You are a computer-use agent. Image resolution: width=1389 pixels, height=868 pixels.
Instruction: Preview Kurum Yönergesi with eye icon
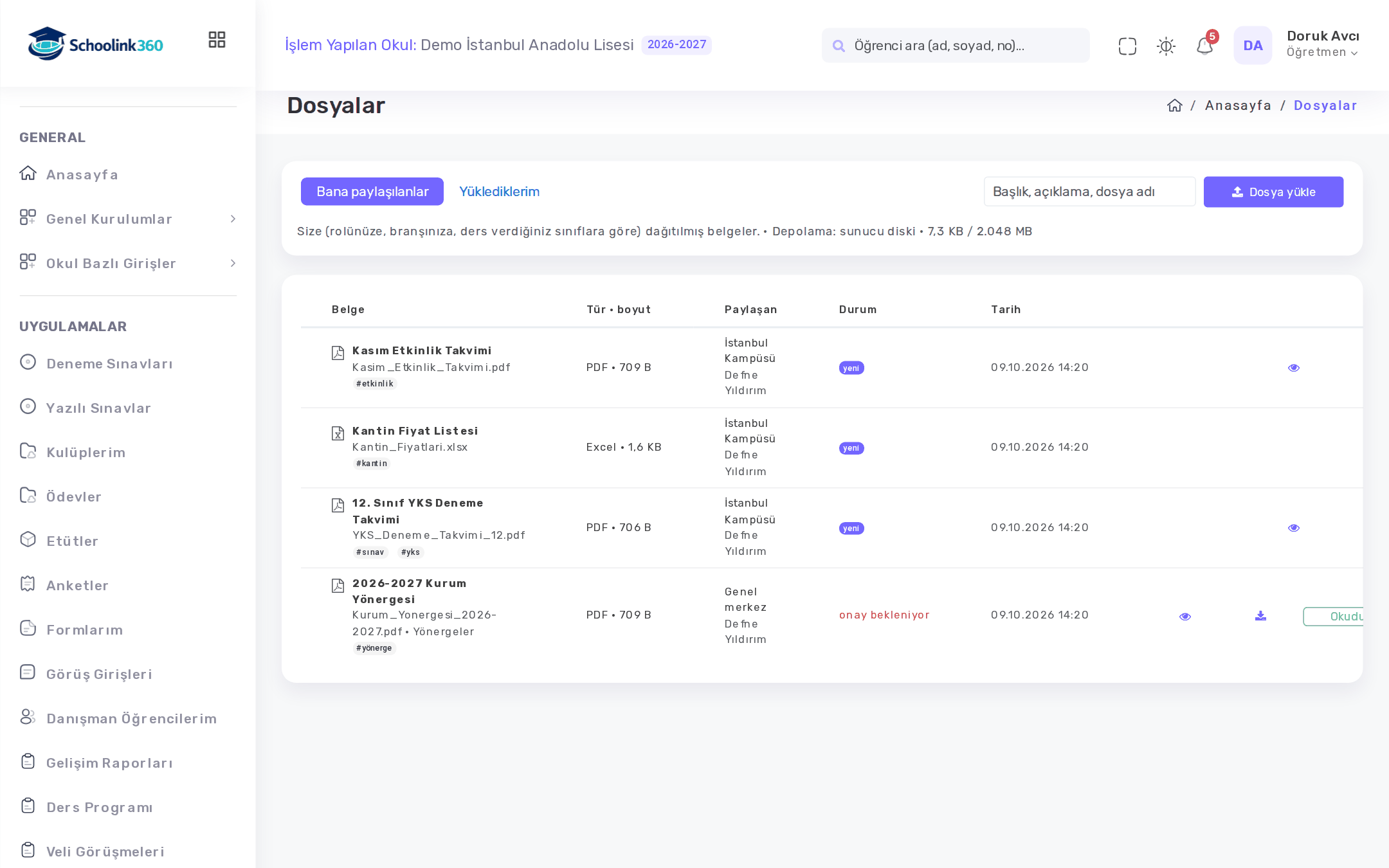(1185, 617)
